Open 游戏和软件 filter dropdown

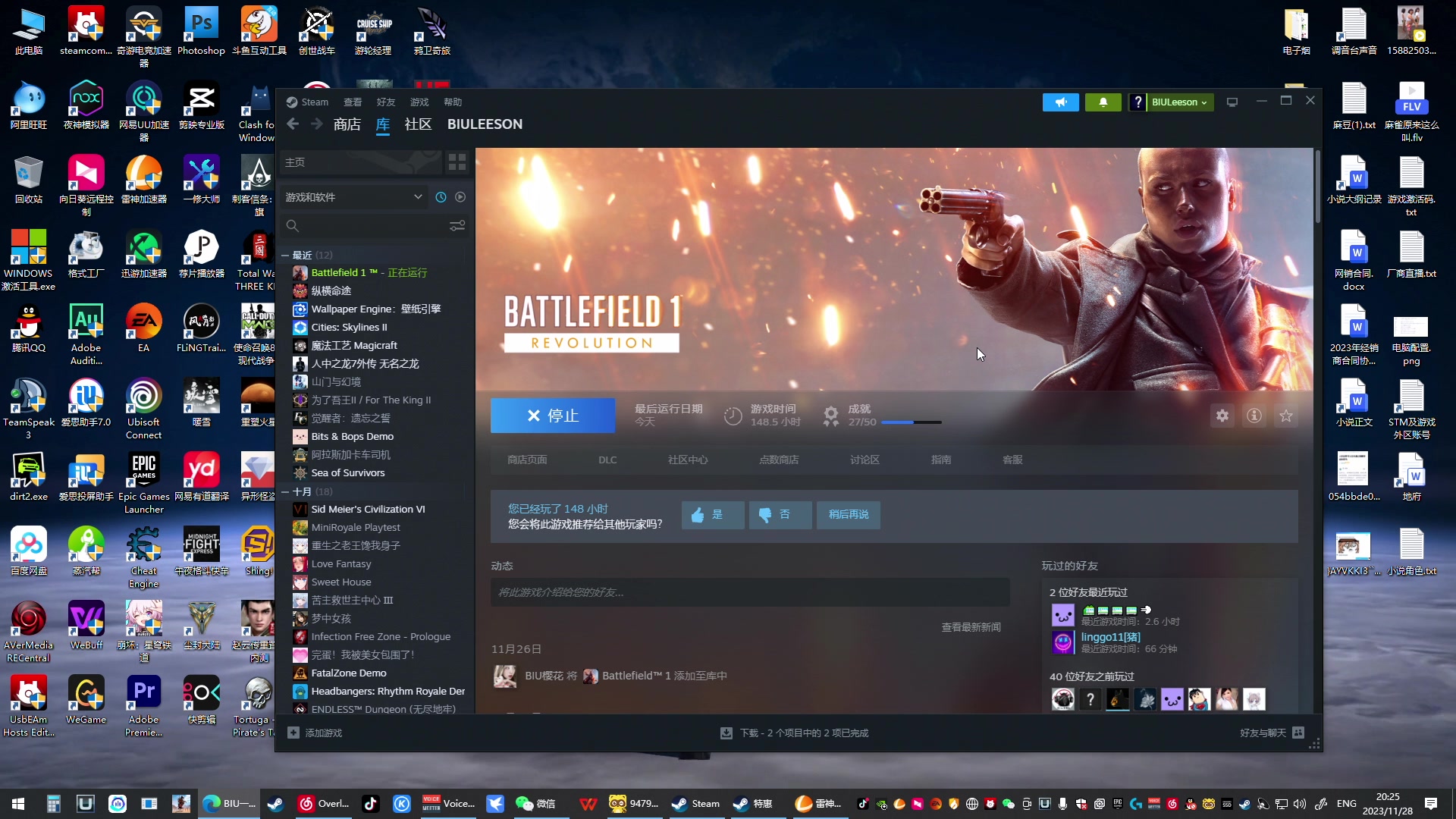point(353,197)
